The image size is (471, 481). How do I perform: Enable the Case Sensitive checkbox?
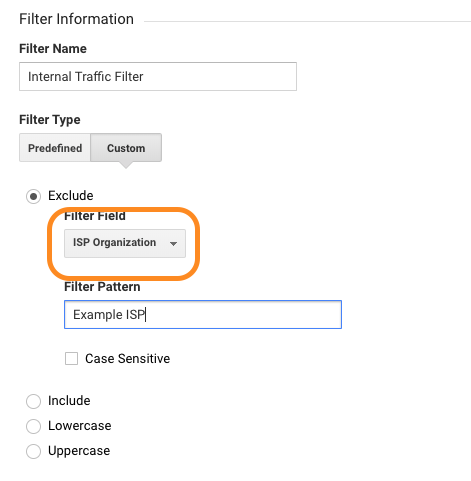pyautogui.click(x=71, y=359)
